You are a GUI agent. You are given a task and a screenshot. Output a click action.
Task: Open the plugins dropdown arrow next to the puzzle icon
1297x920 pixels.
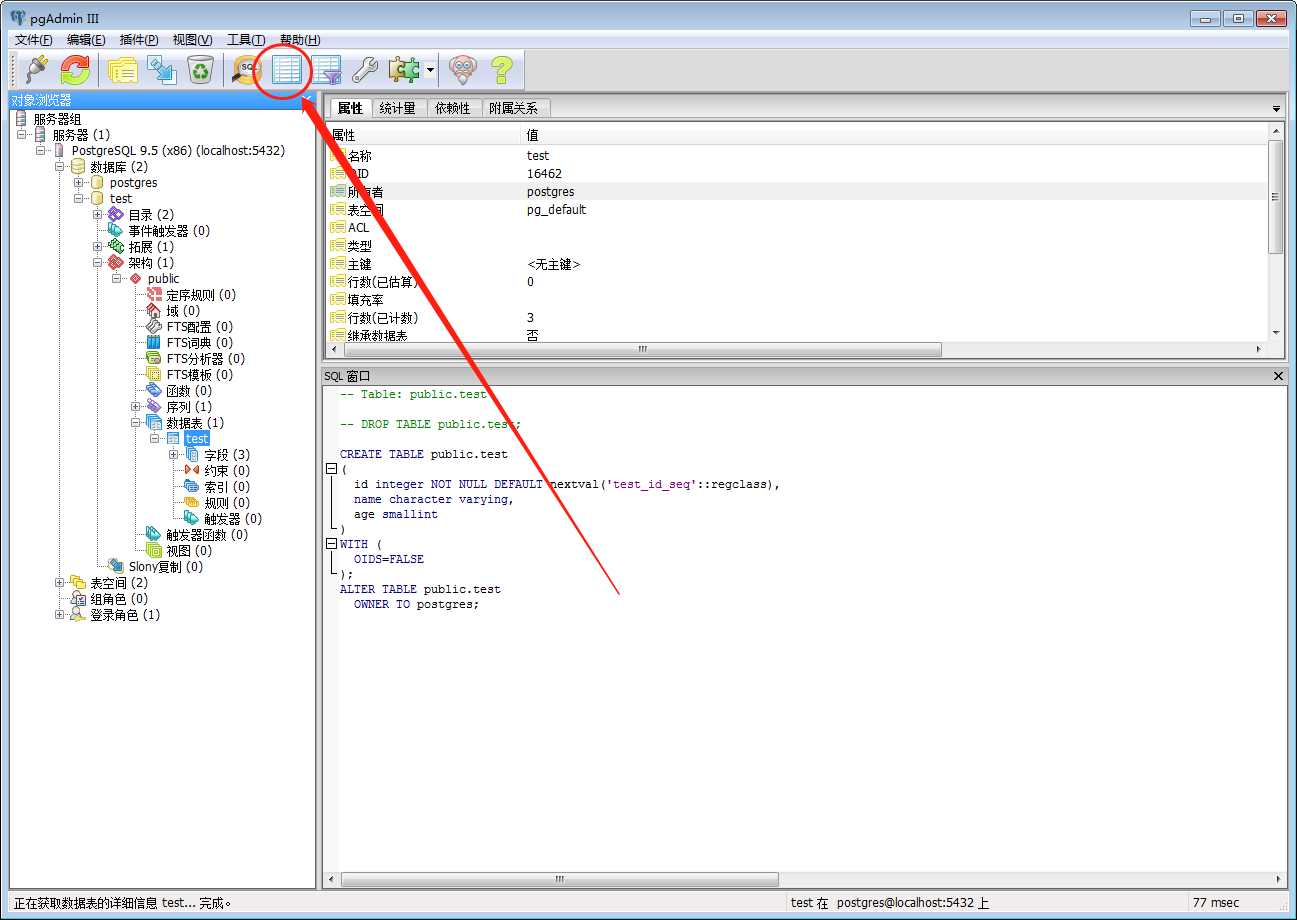click(x=430, y=70)
